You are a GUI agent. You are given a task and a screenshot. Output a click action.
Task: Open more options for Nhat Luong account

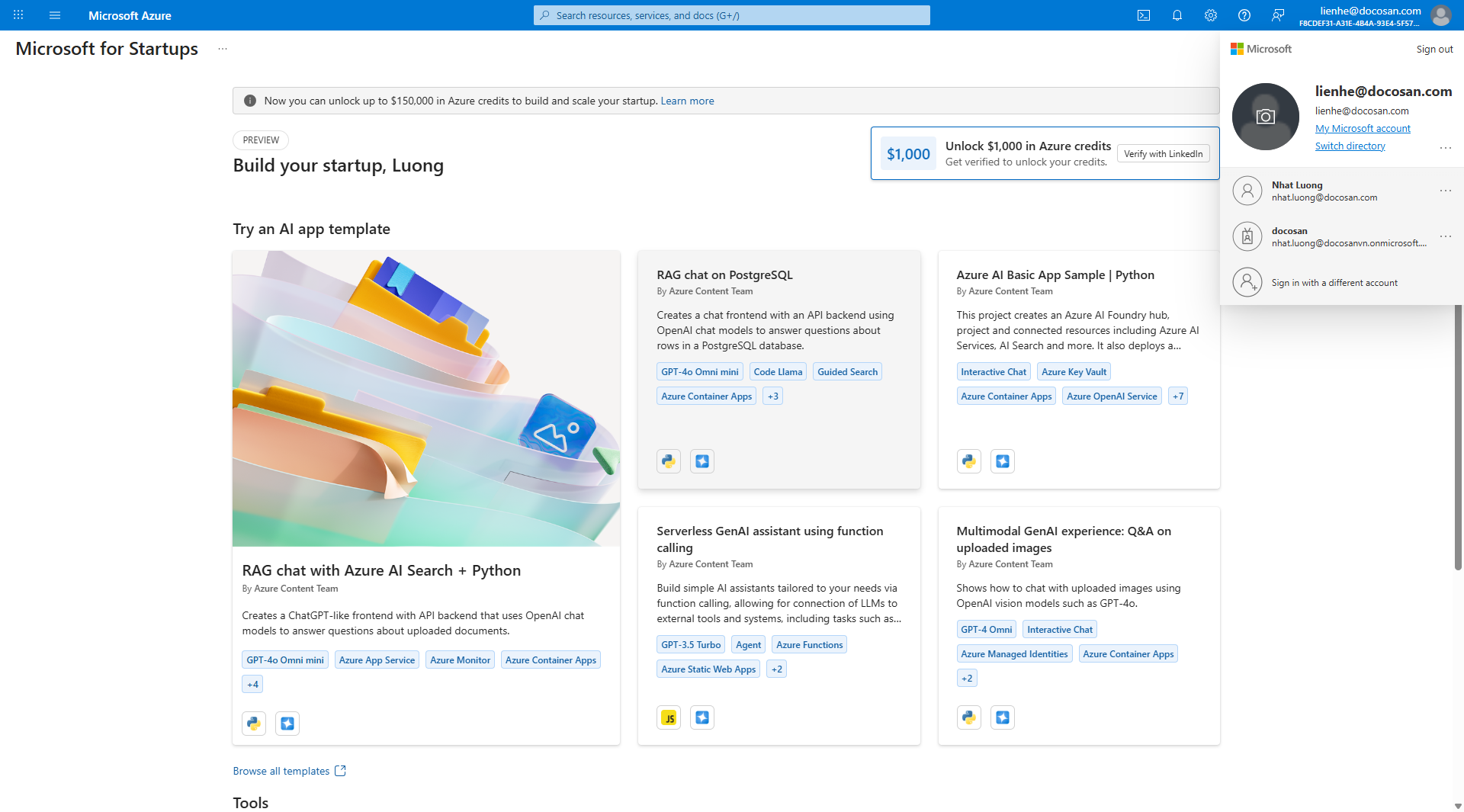[1446, 191]
